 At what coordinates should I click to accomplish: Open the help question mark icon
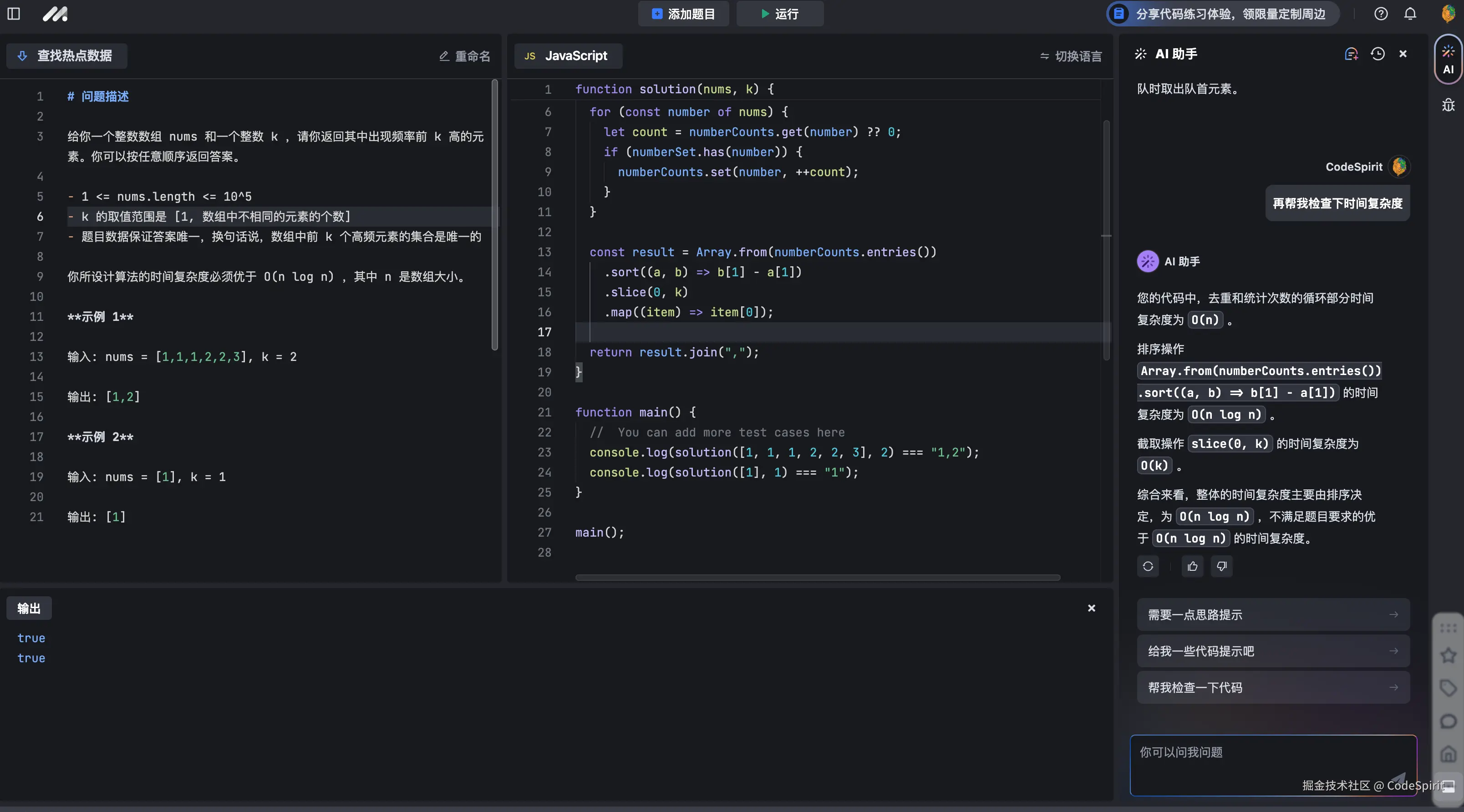1381,14
